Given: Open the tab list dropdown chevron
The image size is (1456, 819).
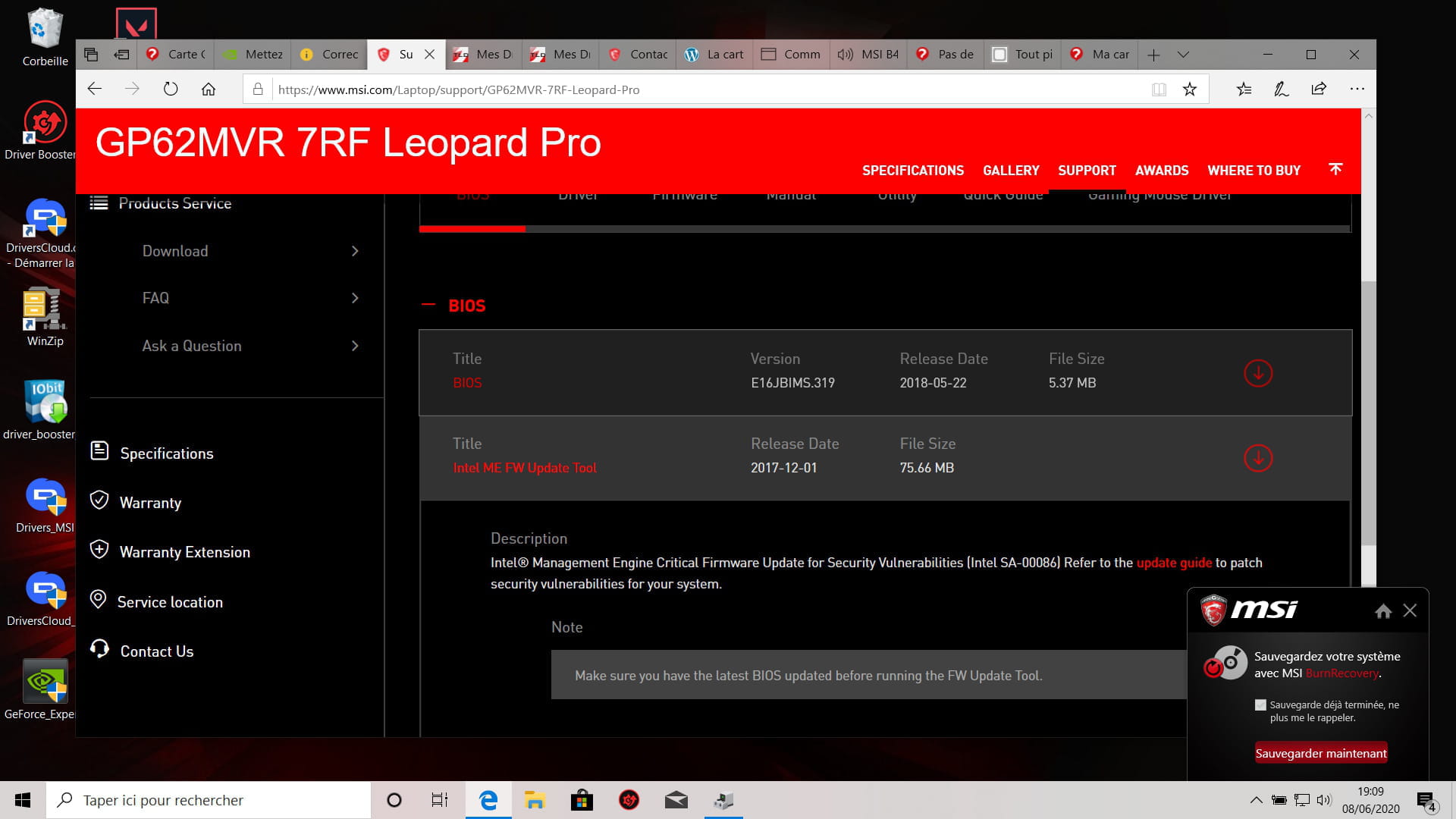Looking at the screenshot, I should pyautogui.click(x=1183, y=55).
